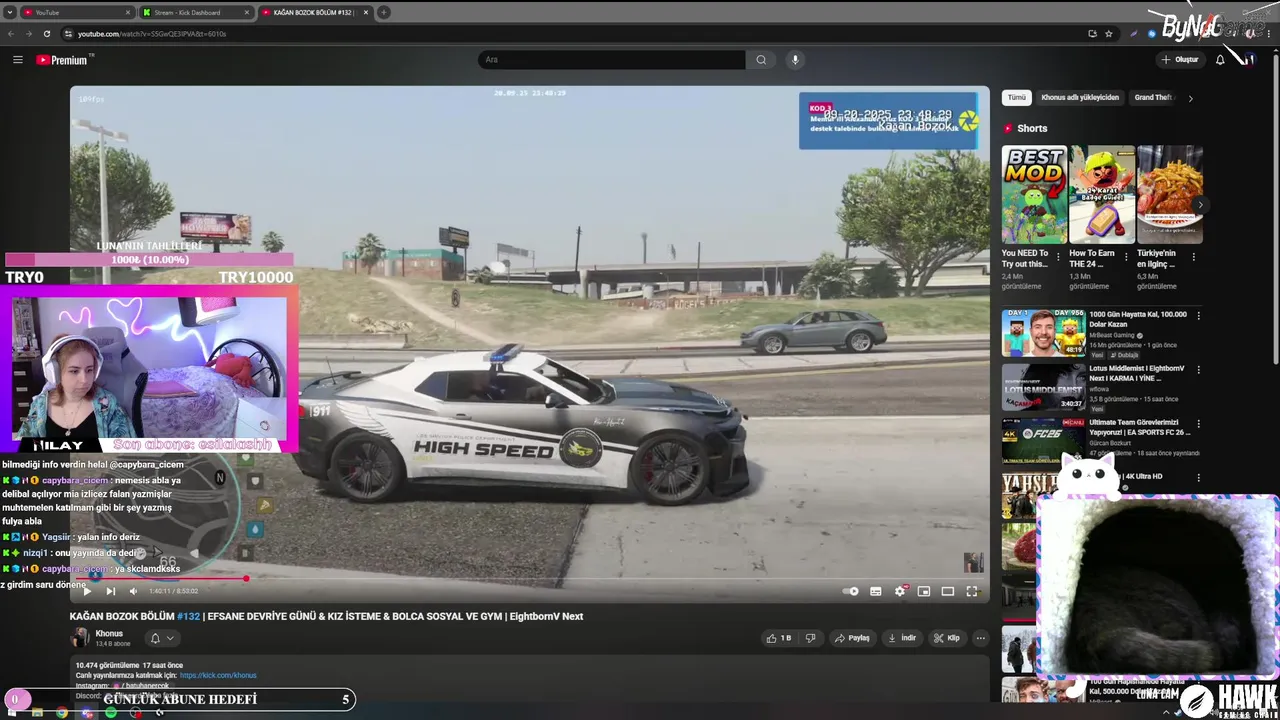
Task: Dislike the video
Action: click(810, 638)
